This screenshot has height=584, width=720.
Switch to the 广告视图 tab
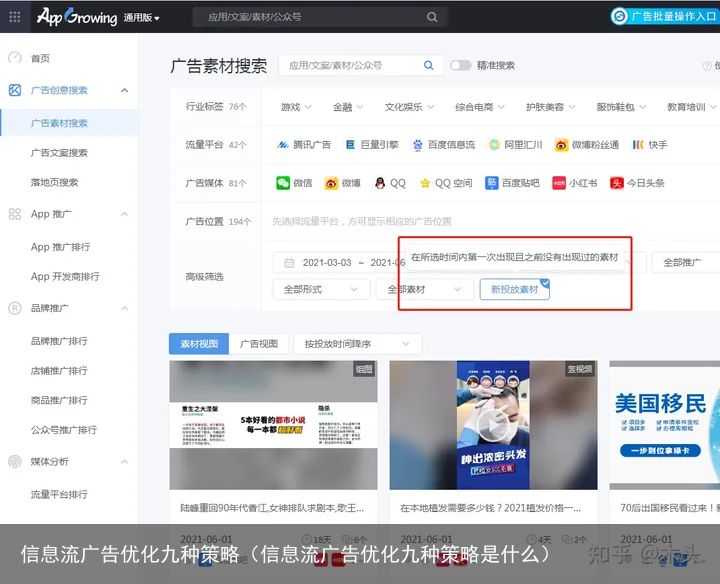259,344
